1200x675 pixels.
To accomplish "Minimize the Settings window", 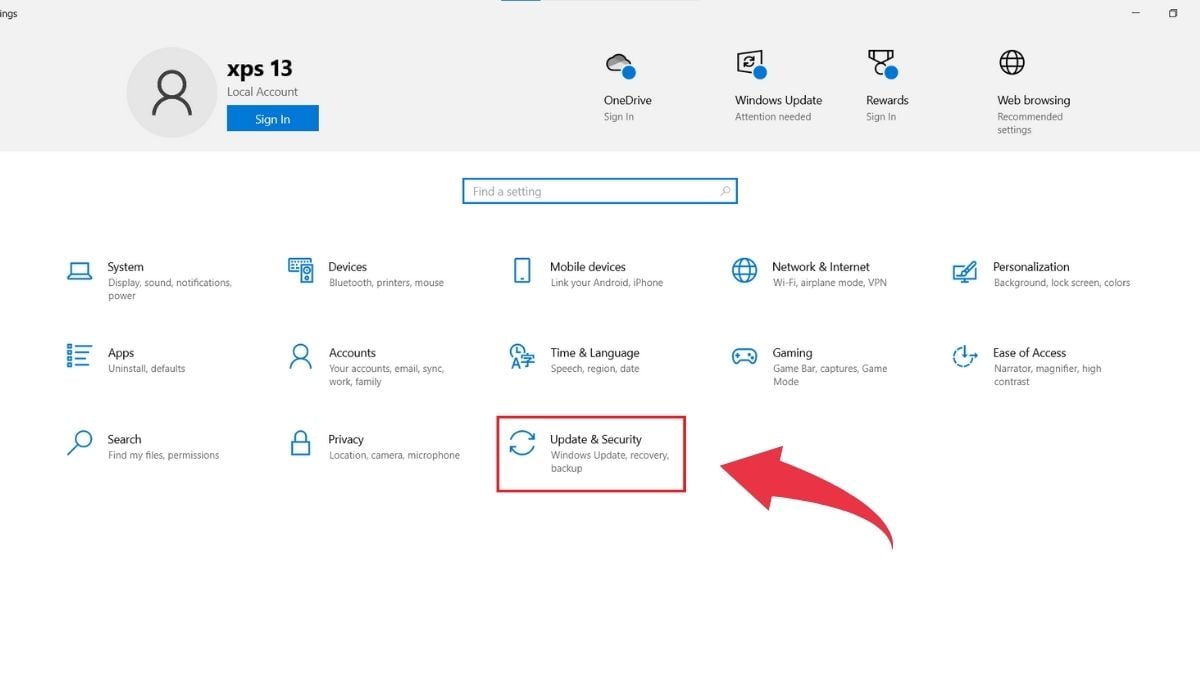I will (x=1135, y=13).
